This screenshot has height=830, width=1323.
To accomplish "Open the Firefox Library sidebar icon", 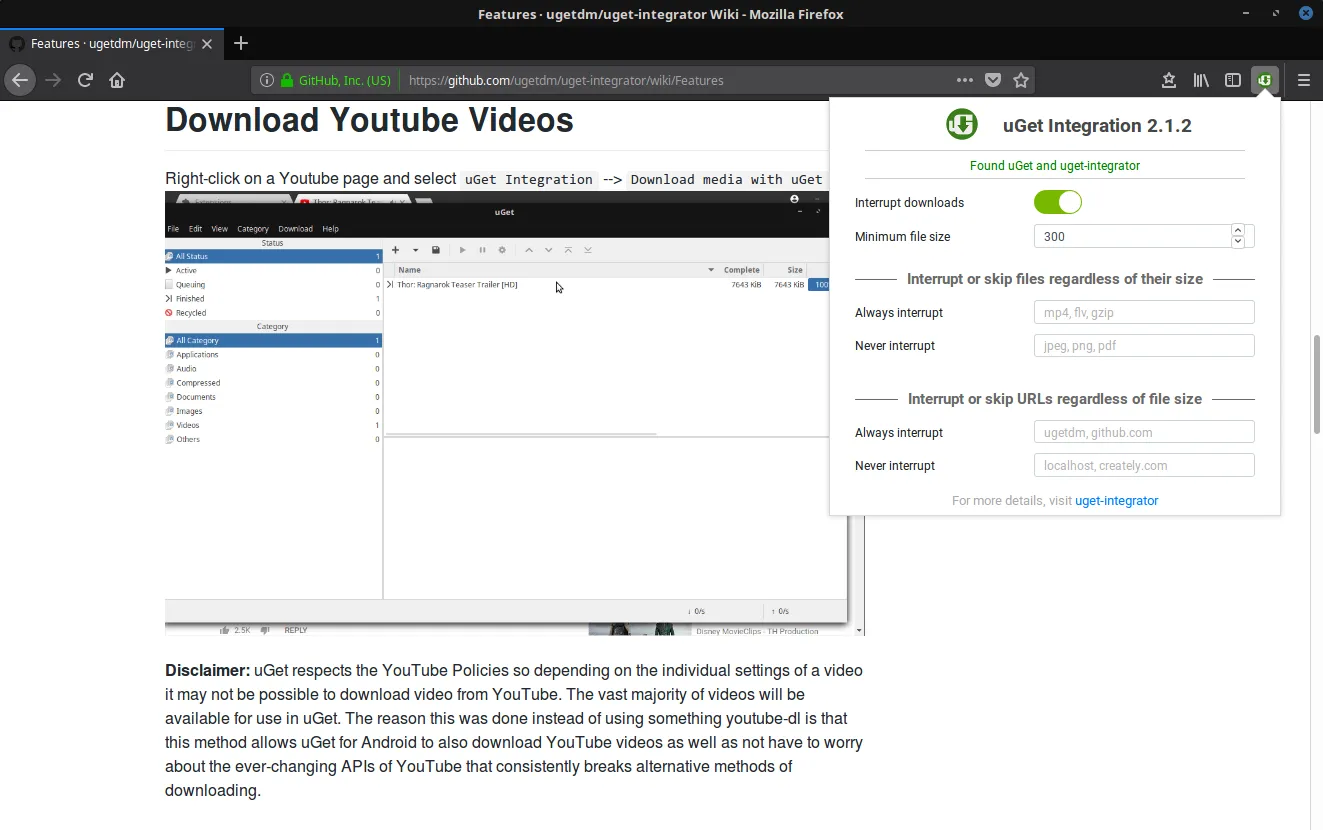I will click(x=1200, y=79).
